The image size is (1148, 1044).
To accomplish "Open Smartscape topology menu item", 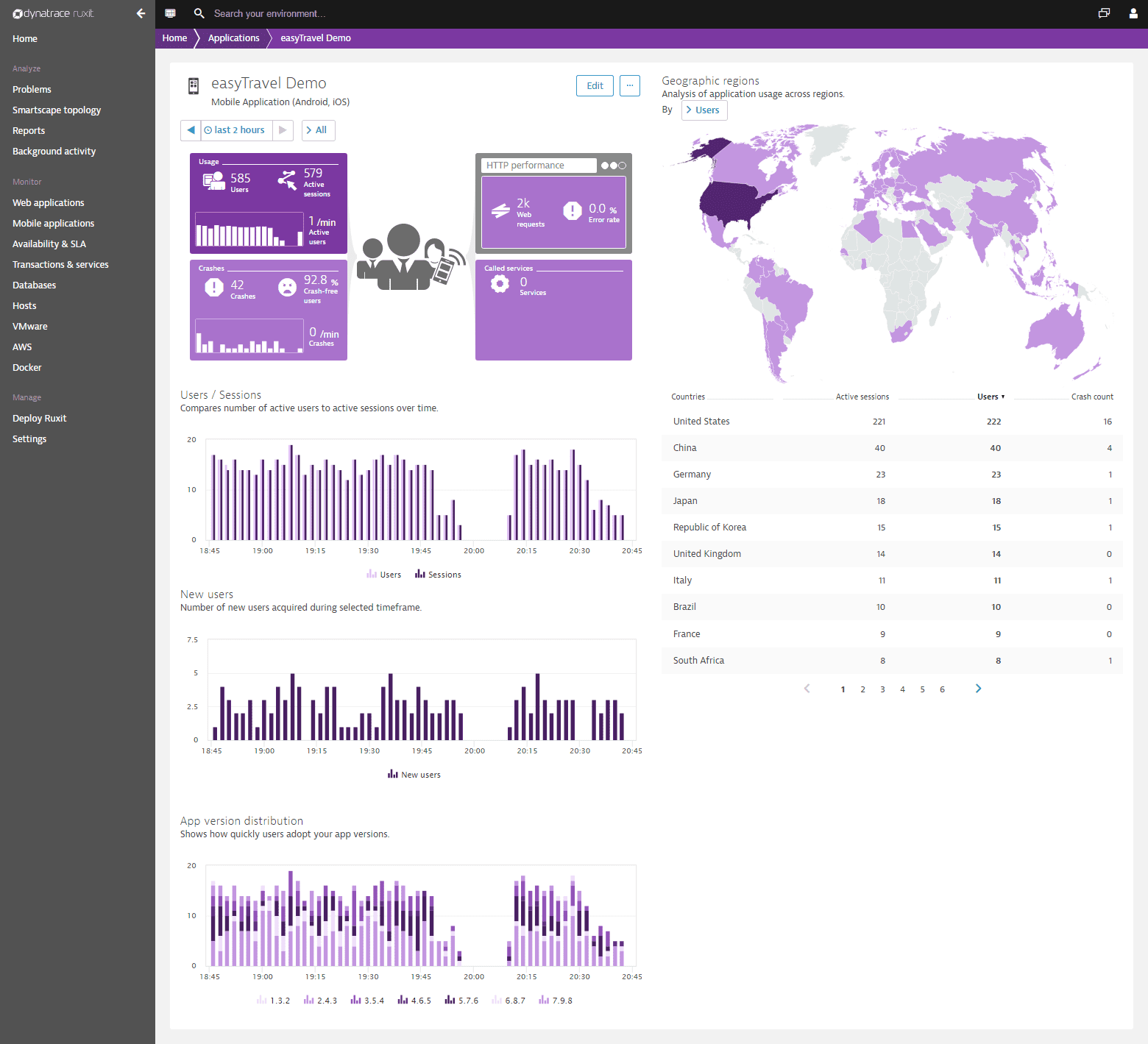I will pyautogui.click(x=57, y=110).
